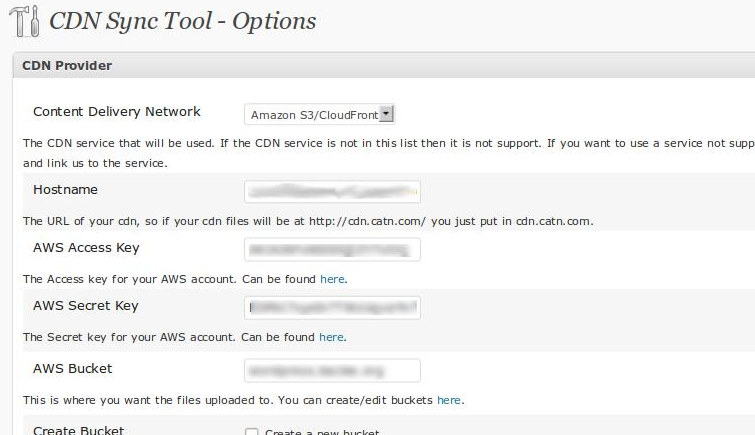Screen dimensions: 755x435
Task: Click the Hostname input field
Action: pos(332,192)
